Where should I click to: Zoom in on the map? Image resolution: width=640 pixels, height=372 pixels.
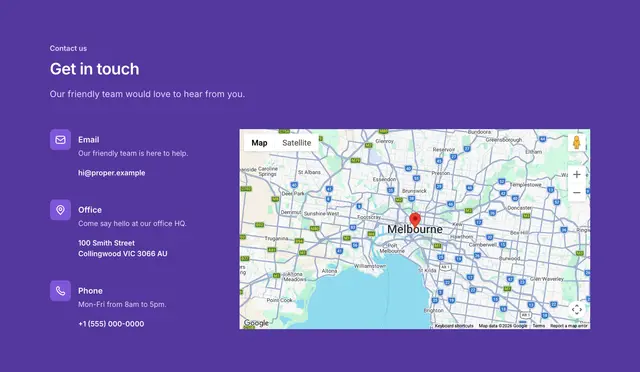(x=577, y=175)
